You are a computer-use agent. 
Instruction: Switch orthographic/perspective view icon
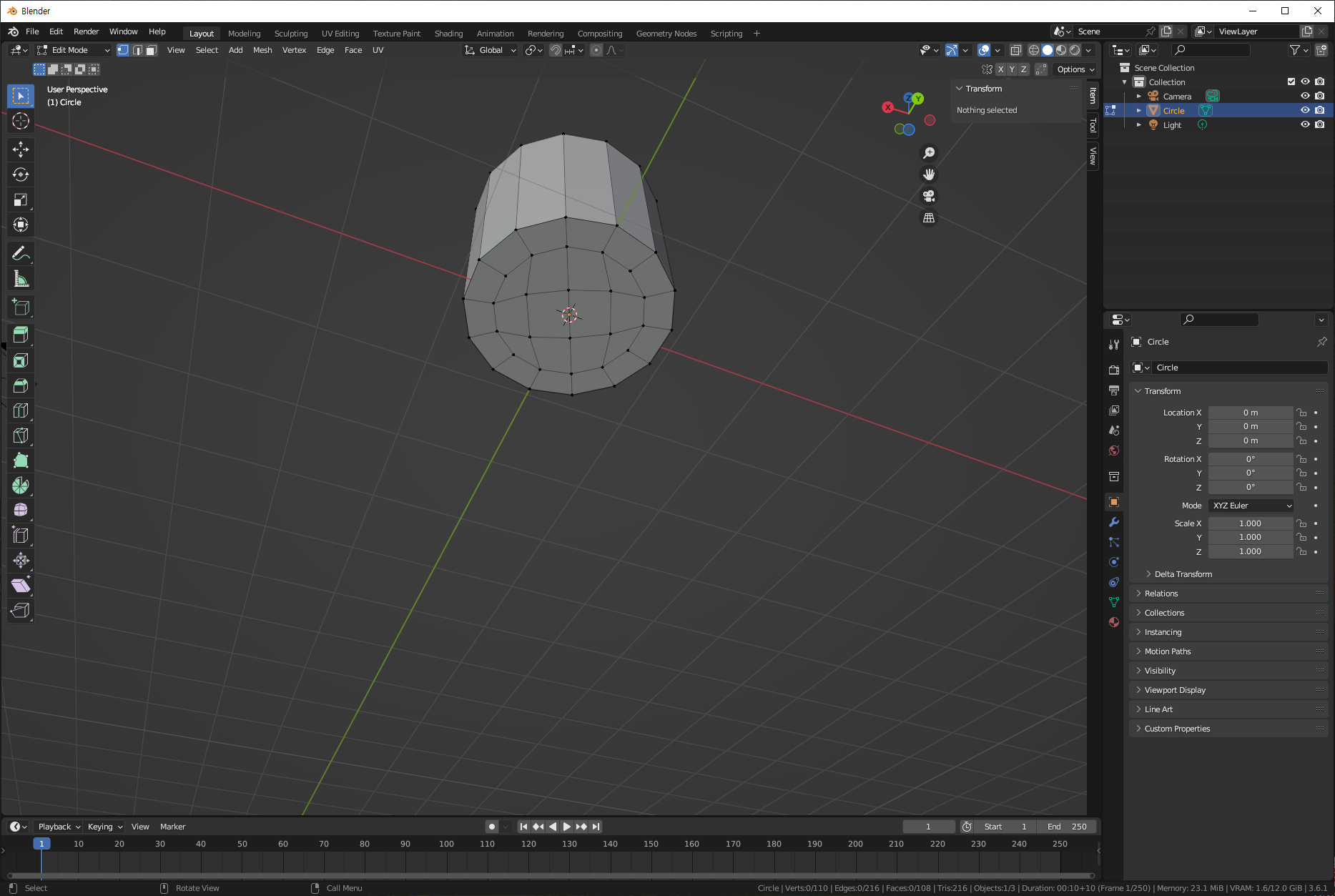pos(929,218)
